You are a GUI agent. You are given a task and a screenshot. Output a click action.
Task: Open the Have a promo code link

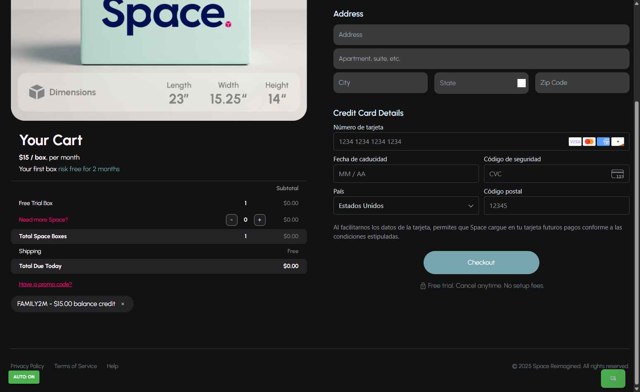[45, 284]
